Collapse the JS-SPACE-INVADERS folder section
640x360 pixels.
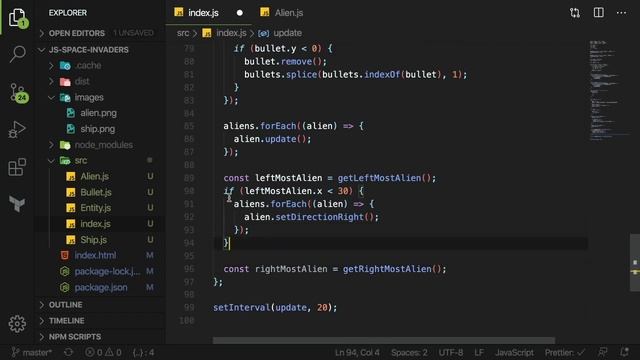[x=100, y=50]
